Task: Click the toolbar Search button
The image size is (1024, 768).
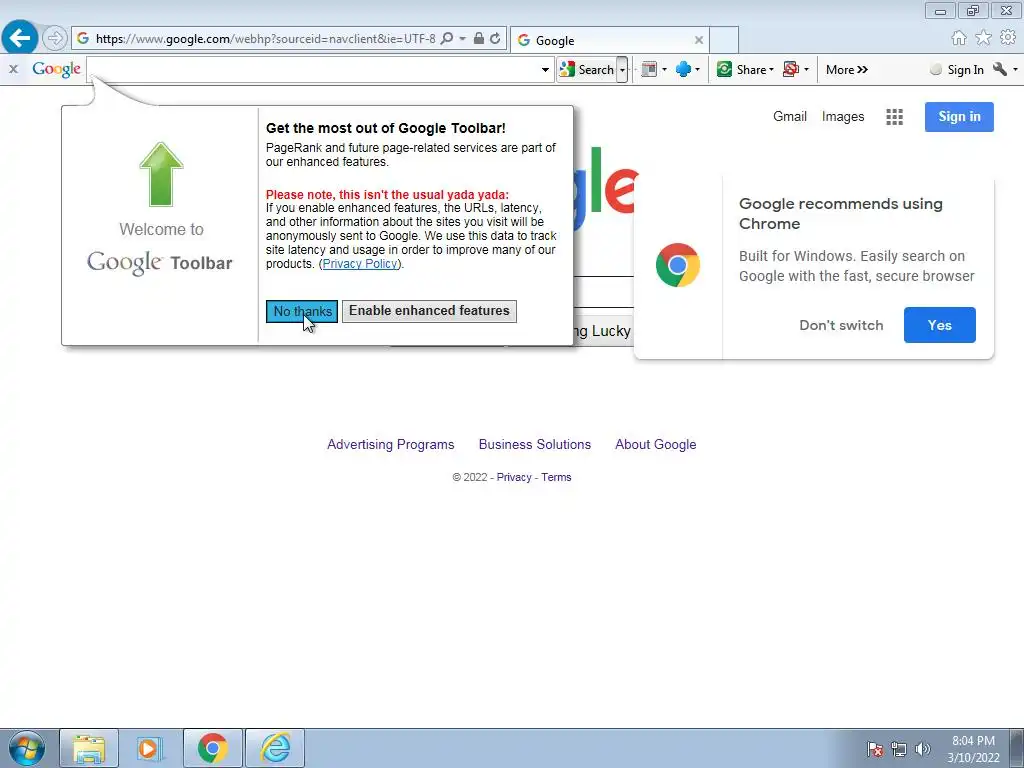Action: [x=586, y=70]
